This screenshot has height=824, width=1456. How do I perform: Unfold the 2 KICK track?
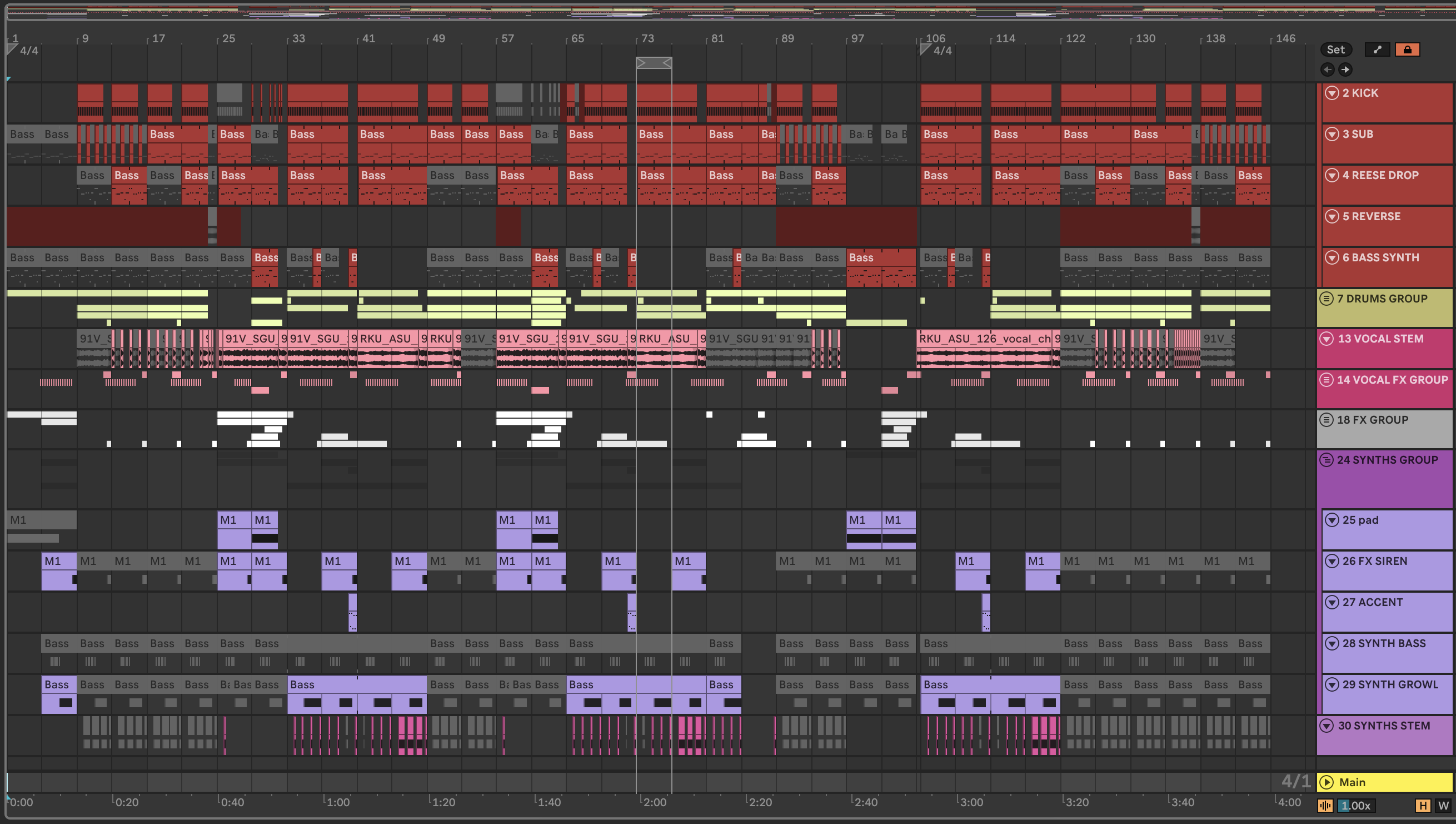click(x=1332, y=93)
